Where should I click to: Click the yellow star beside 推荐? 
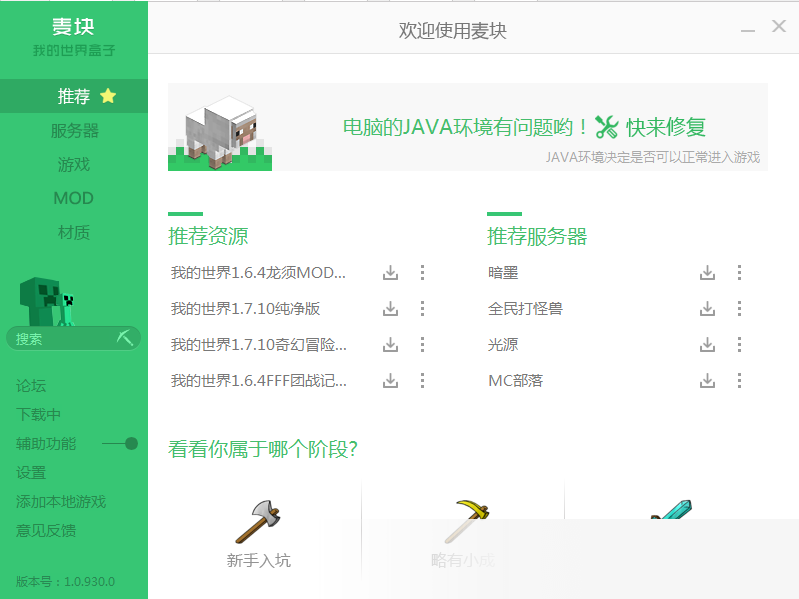pos(108,96)
